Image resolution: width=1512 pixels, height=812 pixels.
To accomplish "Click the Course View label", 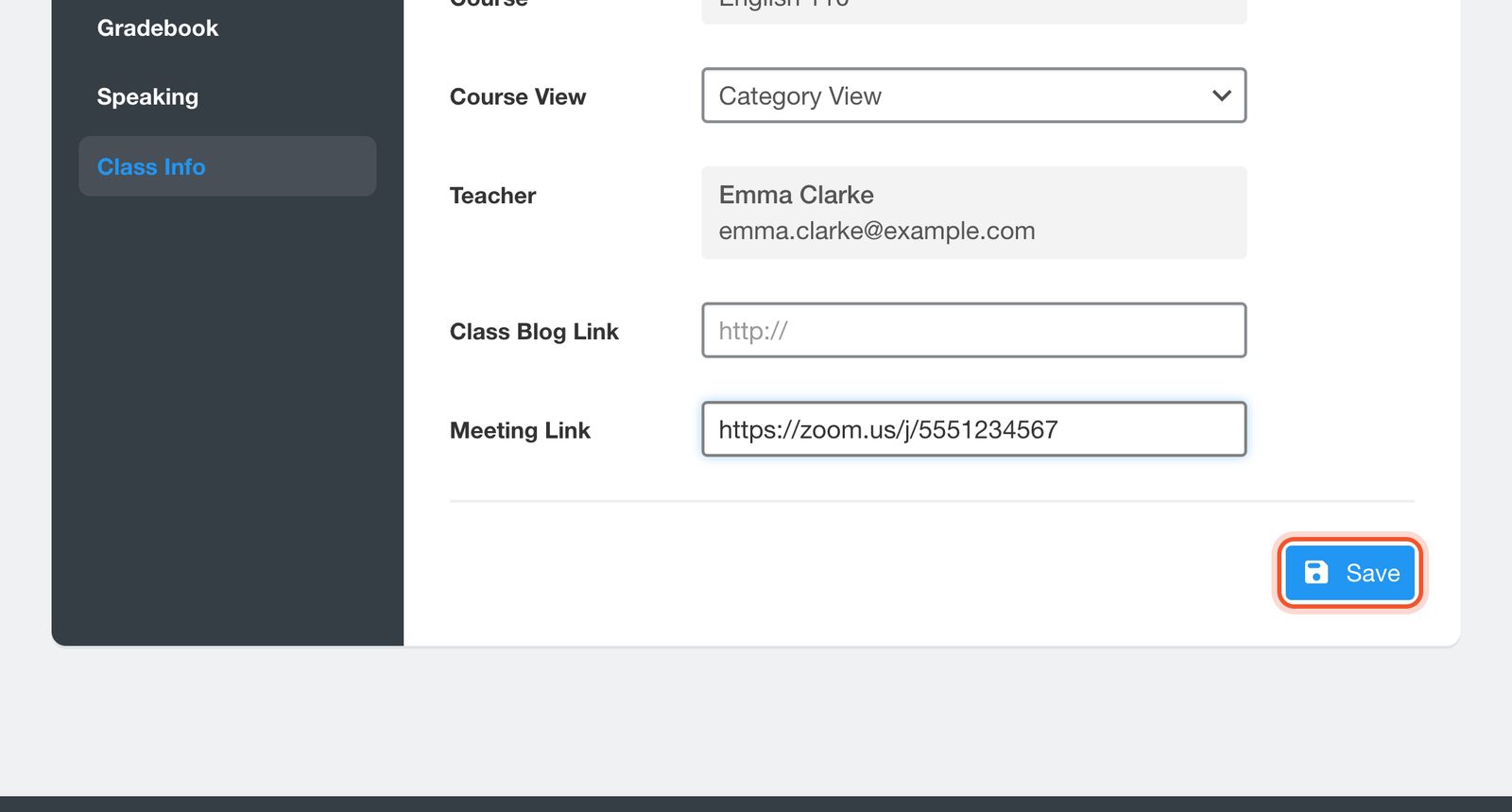I will pyautogui.click(x=518, y=96).
